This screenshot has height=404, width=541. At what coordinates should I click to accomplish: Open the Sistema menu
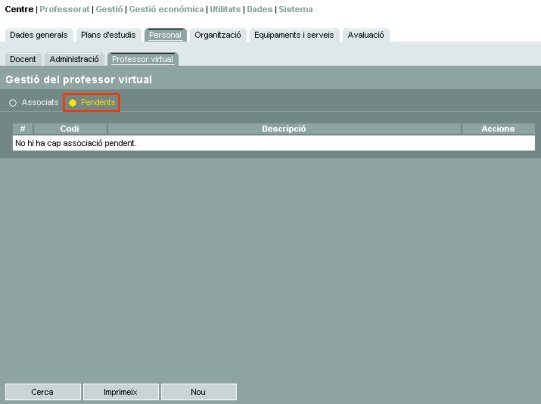tap(296, 9)
